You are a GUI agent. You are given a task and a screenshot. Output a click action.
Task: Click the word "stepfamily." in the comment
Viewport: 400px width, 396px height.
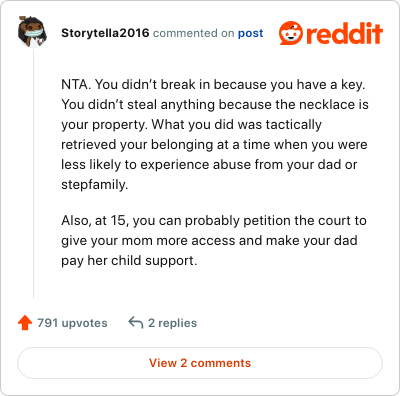point(95,185)
